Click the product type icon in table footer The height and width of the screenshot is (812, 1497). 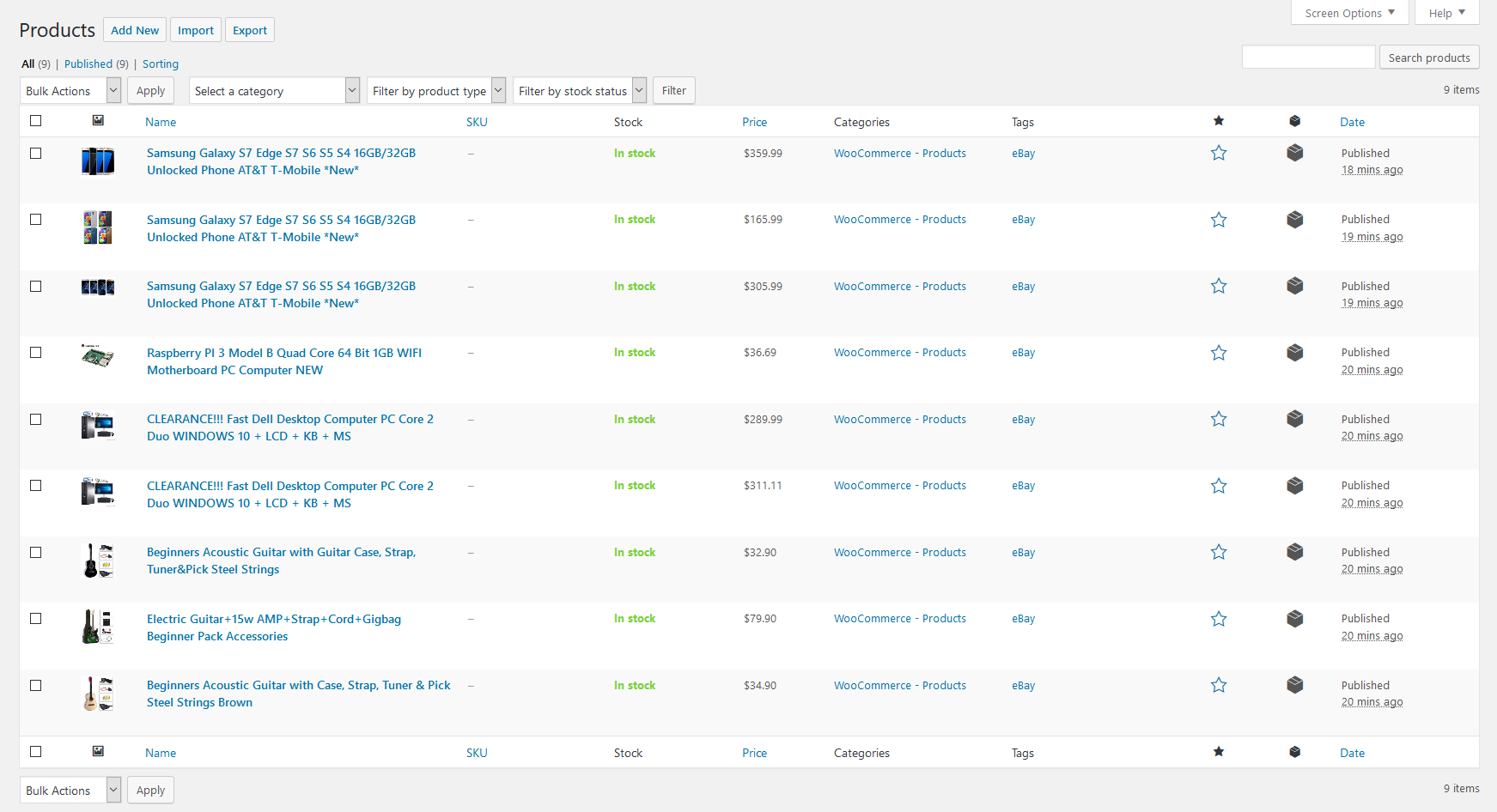1294,752
